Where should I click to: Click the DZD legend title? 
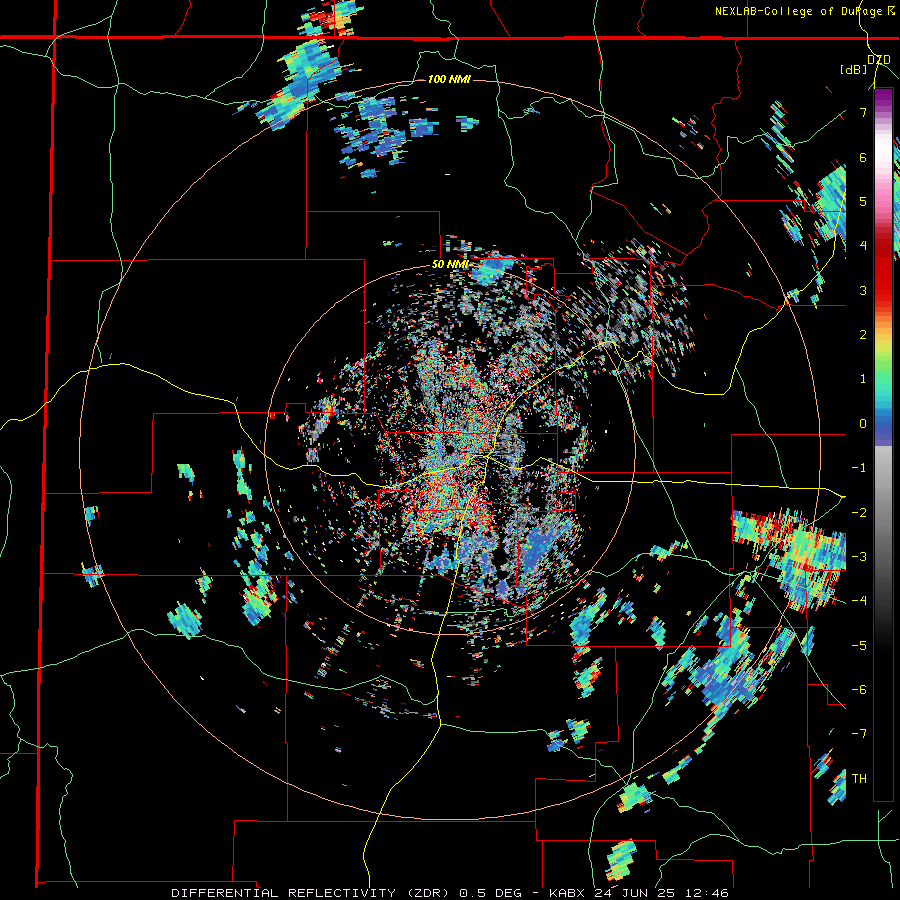pyautogui.click(x=879, y=60)
